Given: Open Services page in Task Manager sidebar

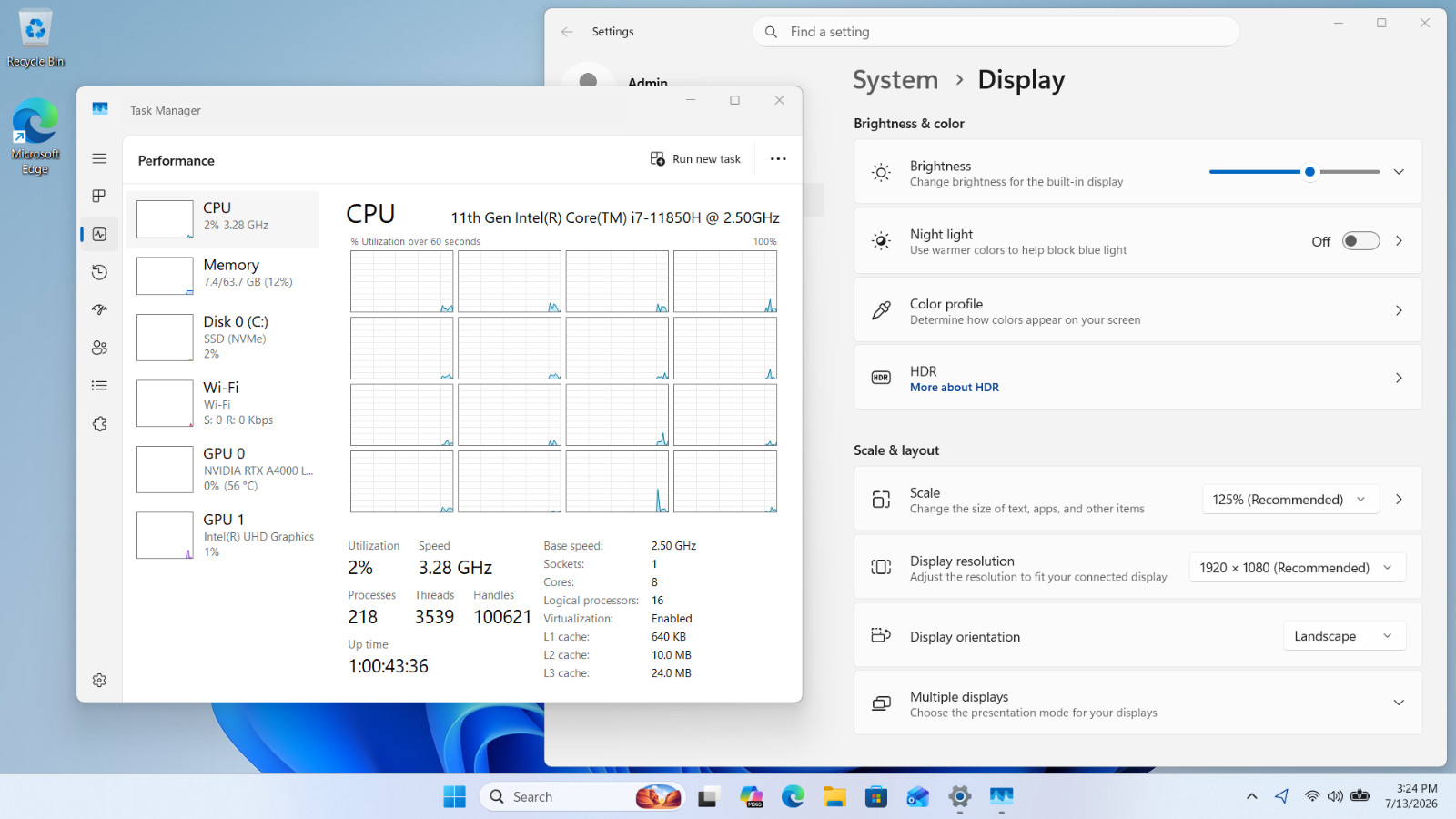Looking at the screenshot, I should (99, 424).
